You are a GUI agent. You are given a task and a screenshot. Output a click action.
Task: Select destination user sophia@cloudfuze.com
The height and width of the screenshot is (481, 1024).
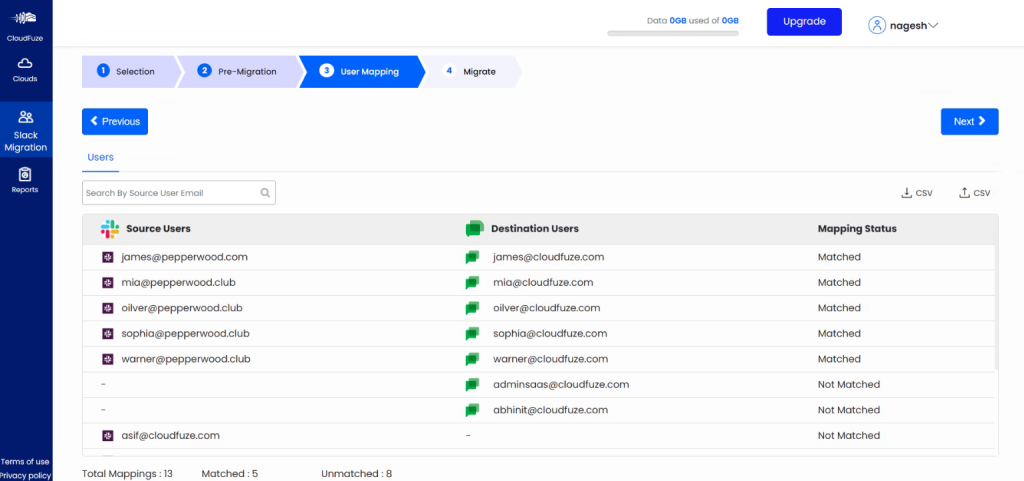coord(551,334)
